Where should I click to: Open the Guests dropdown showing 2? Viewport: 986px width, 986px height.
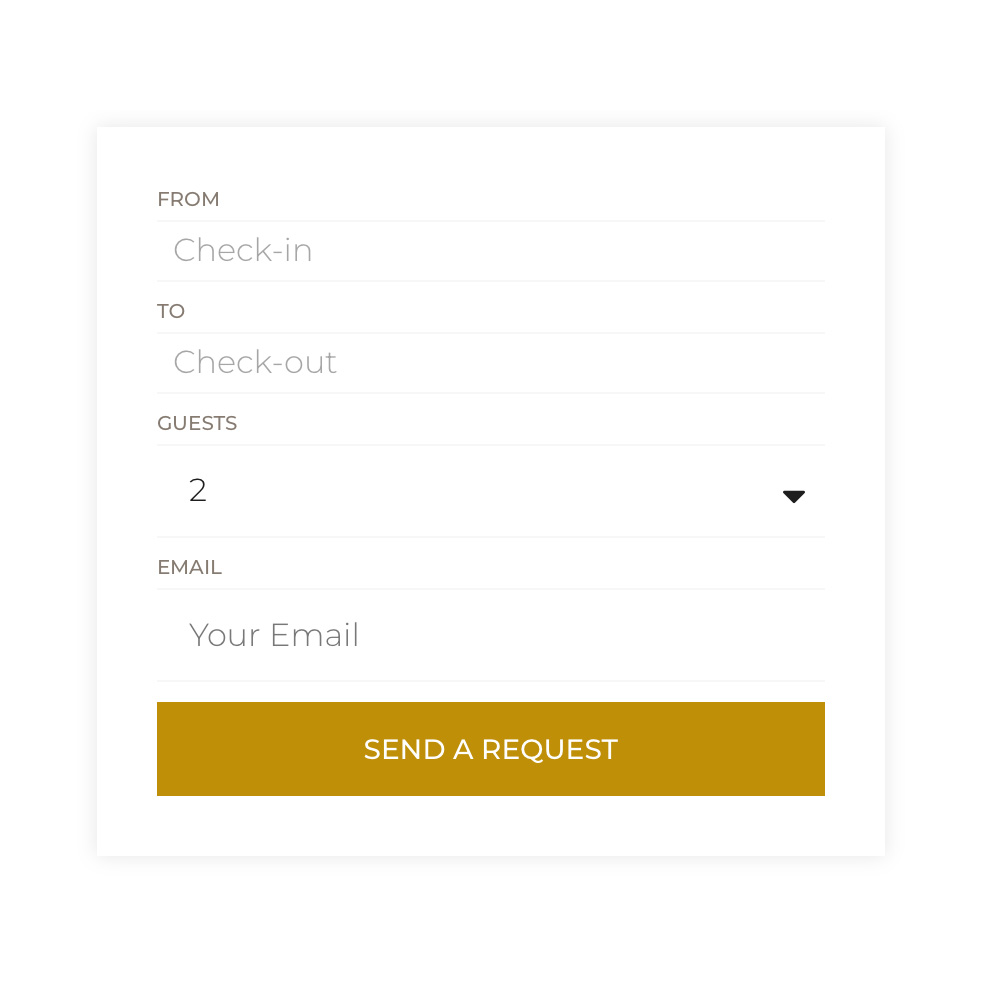pyautogui.click(x=490, y=491)
